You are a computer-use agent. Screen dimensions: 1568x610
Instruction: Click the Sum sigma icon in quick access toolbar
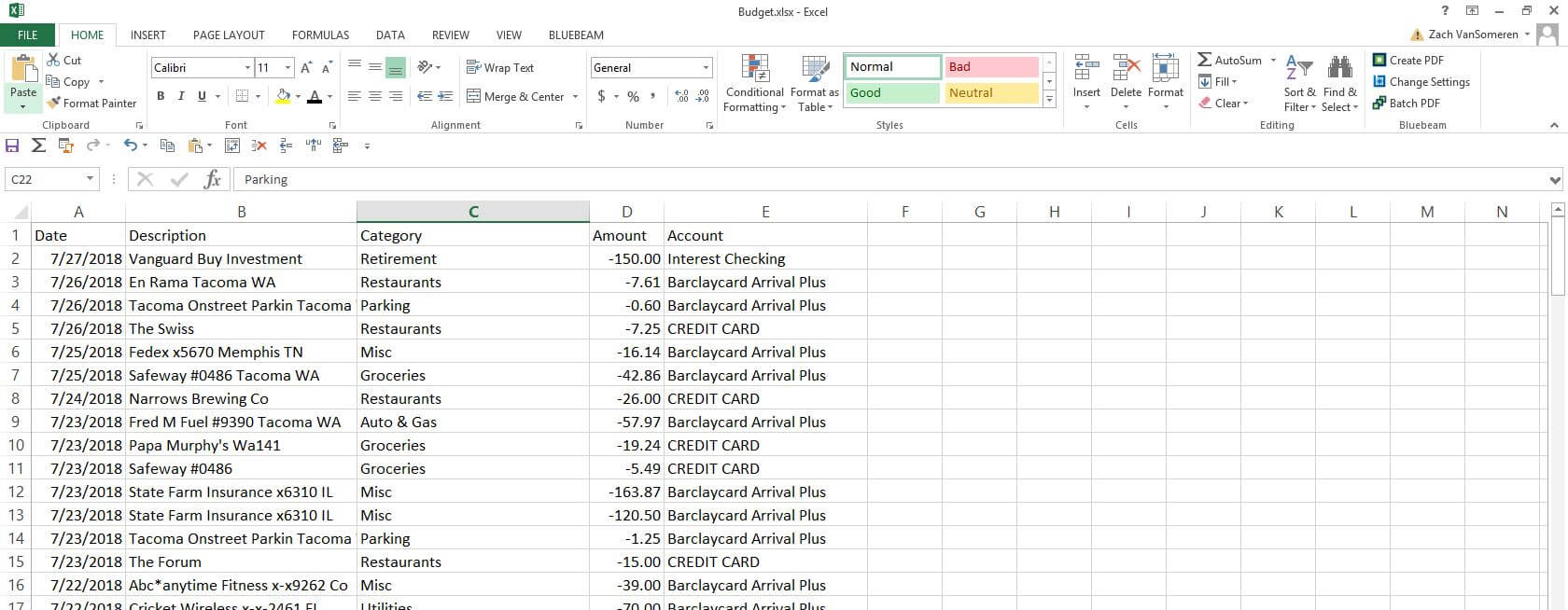coord(38,146)
